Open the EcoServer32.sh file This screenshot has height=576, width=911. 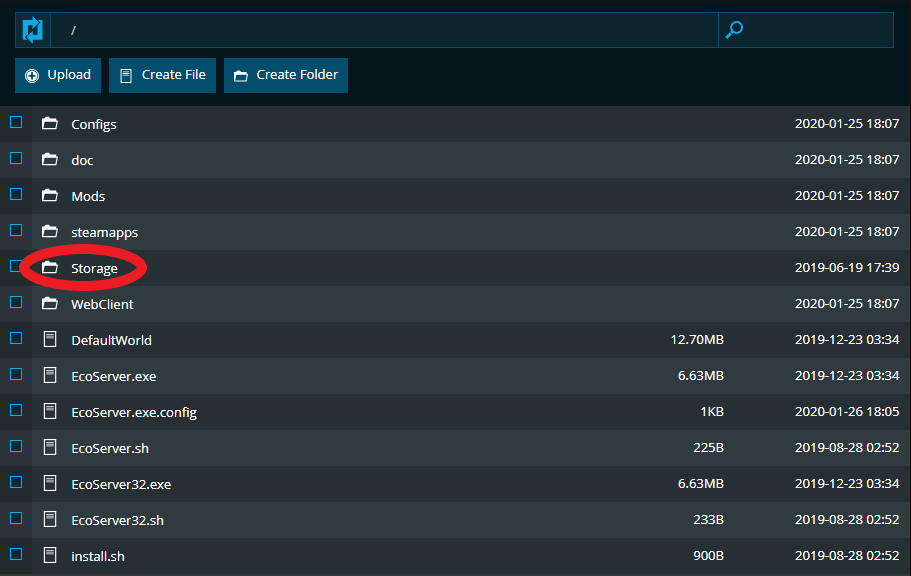point(117,521)
